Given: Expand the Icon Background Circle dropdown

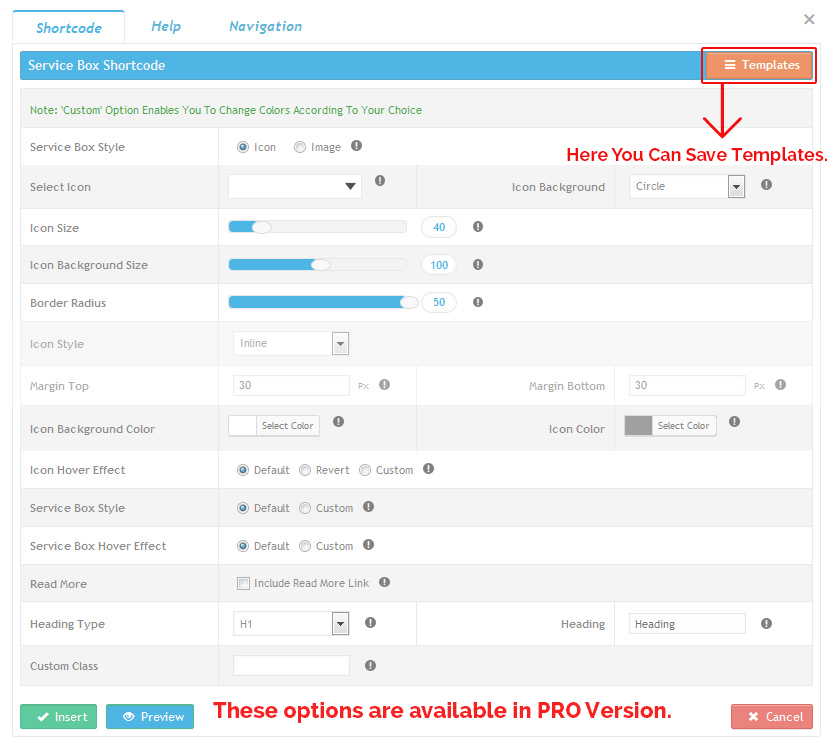Looking at the screenshot, I should pyautogui.click(x=687, y=186).
